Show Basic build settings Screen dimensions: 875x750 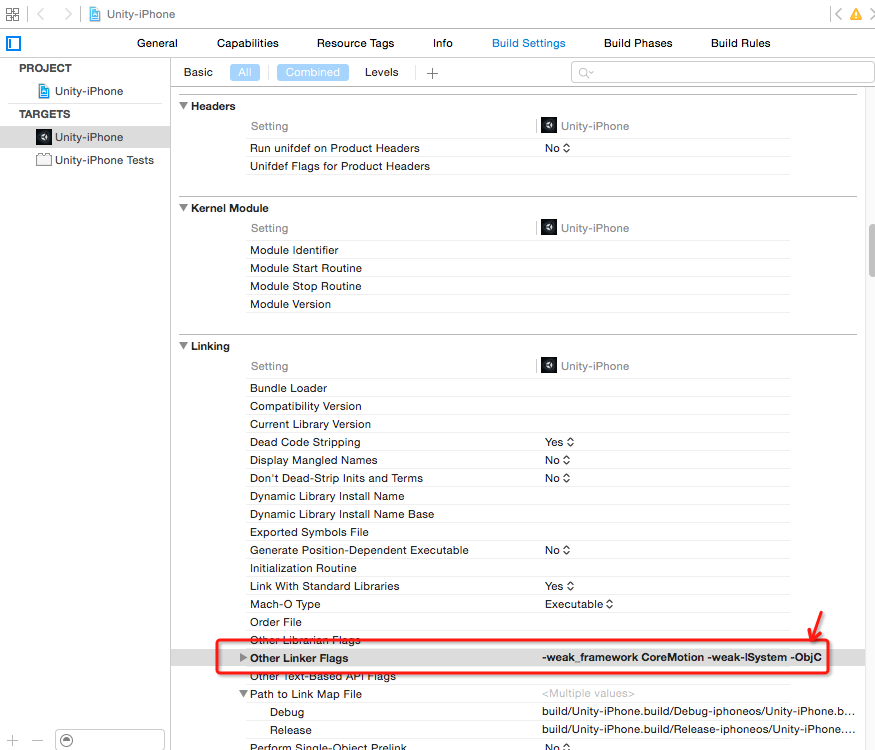198,73
